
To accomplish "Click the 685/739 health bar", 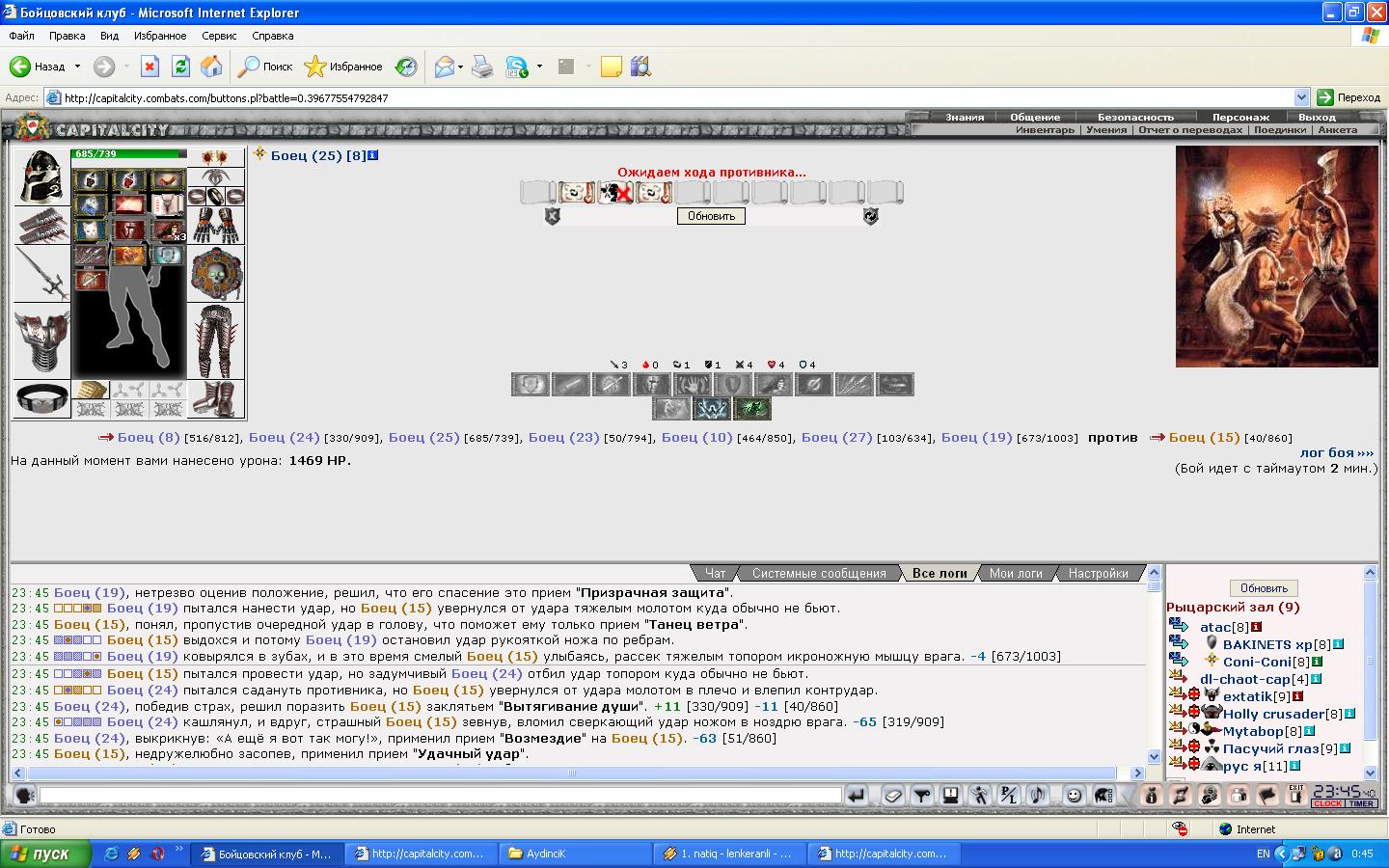I will pyautogui.click(x=128, y=154).
